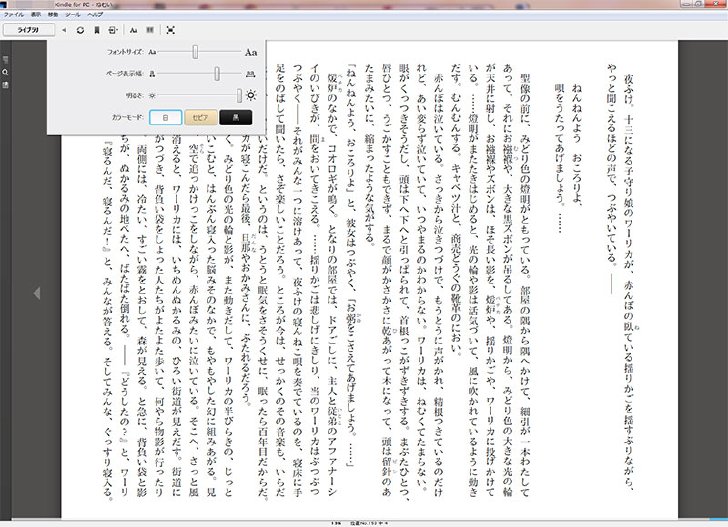Screen dimensions: 728x527
Task: Click the line 唄をうたってあげましょう
Action: pyautogui.click(x=559, y=158)
